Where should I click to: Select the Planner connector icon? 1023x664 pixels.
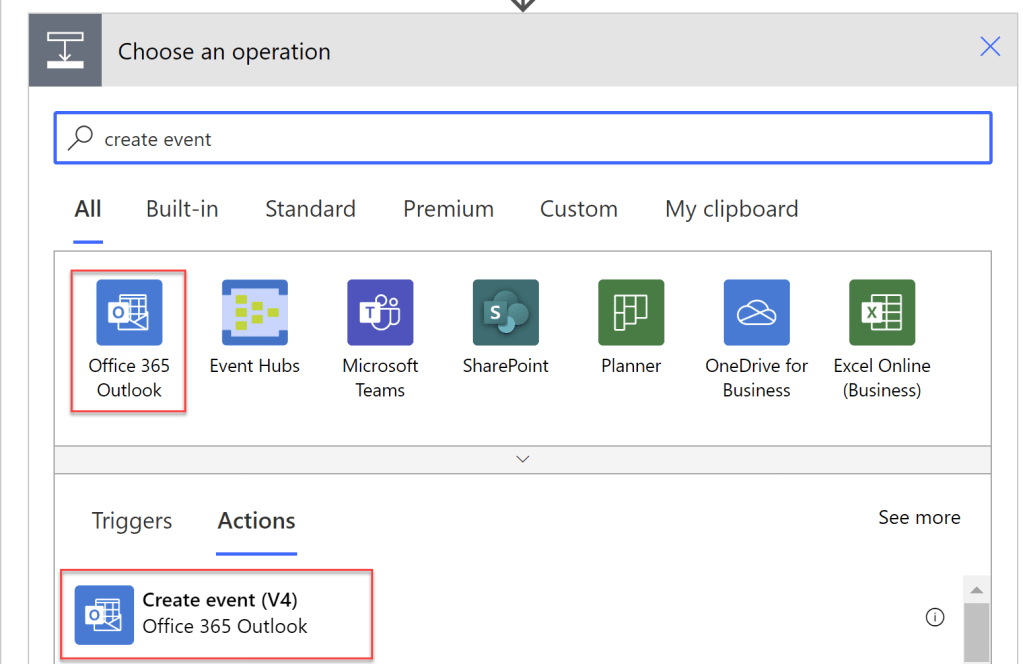click(630, 312)
